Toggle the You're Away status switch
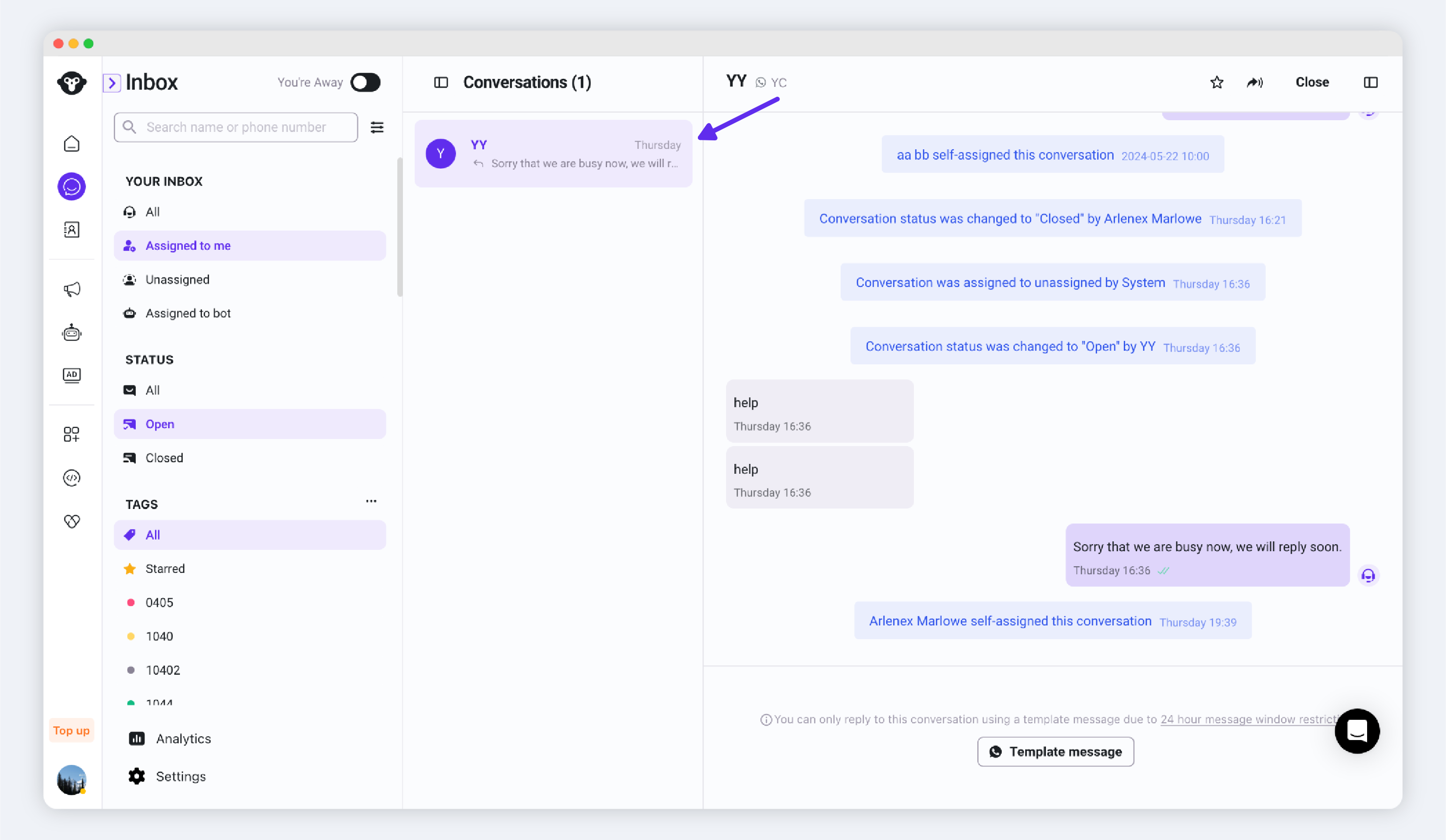This screenshot has width=1446, height=840. [x=365, y=83]
